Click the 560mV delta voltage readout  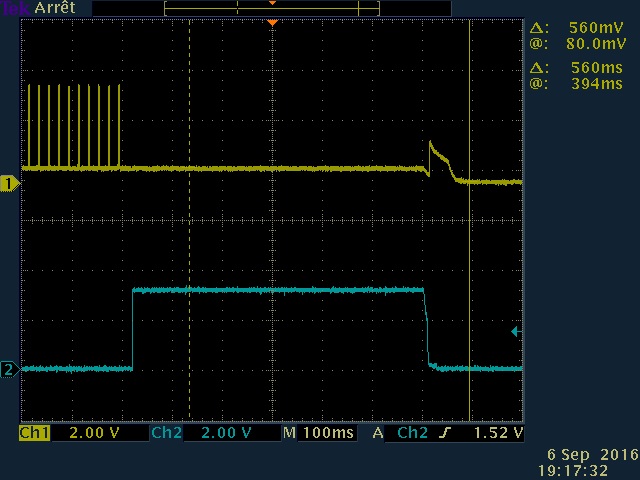[596, 28]
